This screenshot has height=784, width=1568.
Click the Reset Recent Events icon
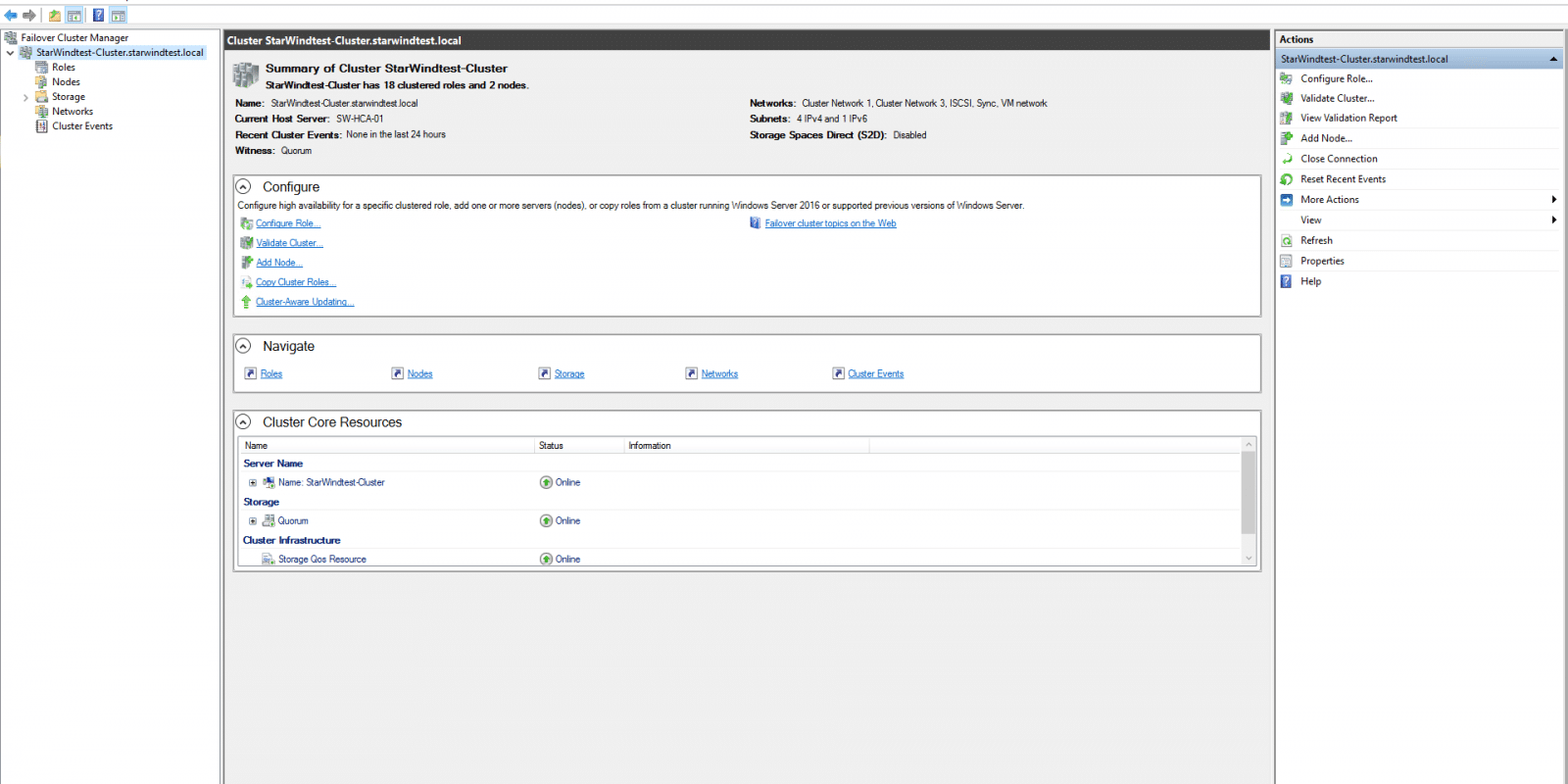(1287, 179)
